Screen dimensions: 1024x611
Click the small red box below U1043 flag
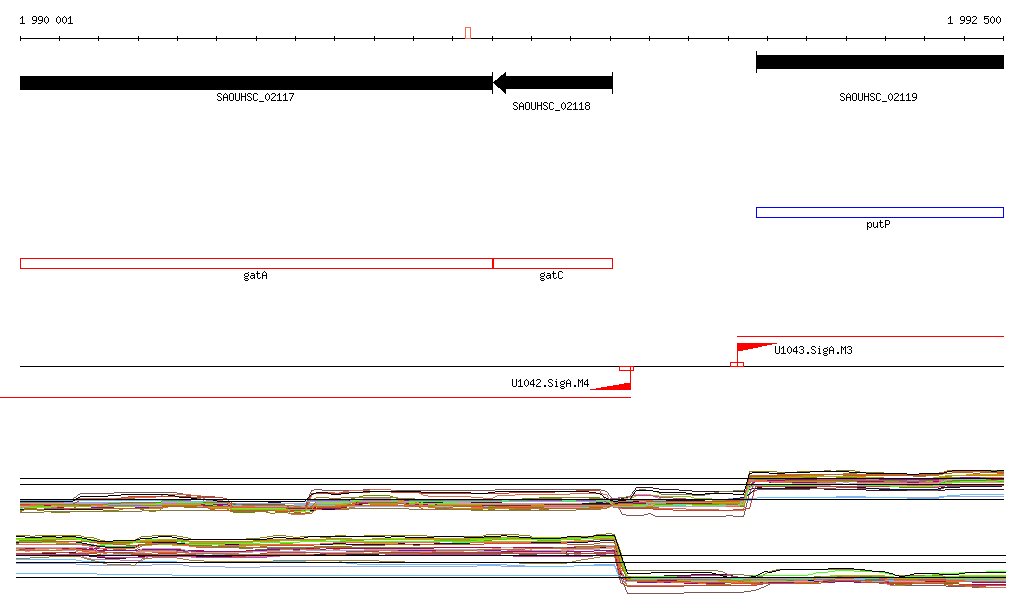click(737, 364)
